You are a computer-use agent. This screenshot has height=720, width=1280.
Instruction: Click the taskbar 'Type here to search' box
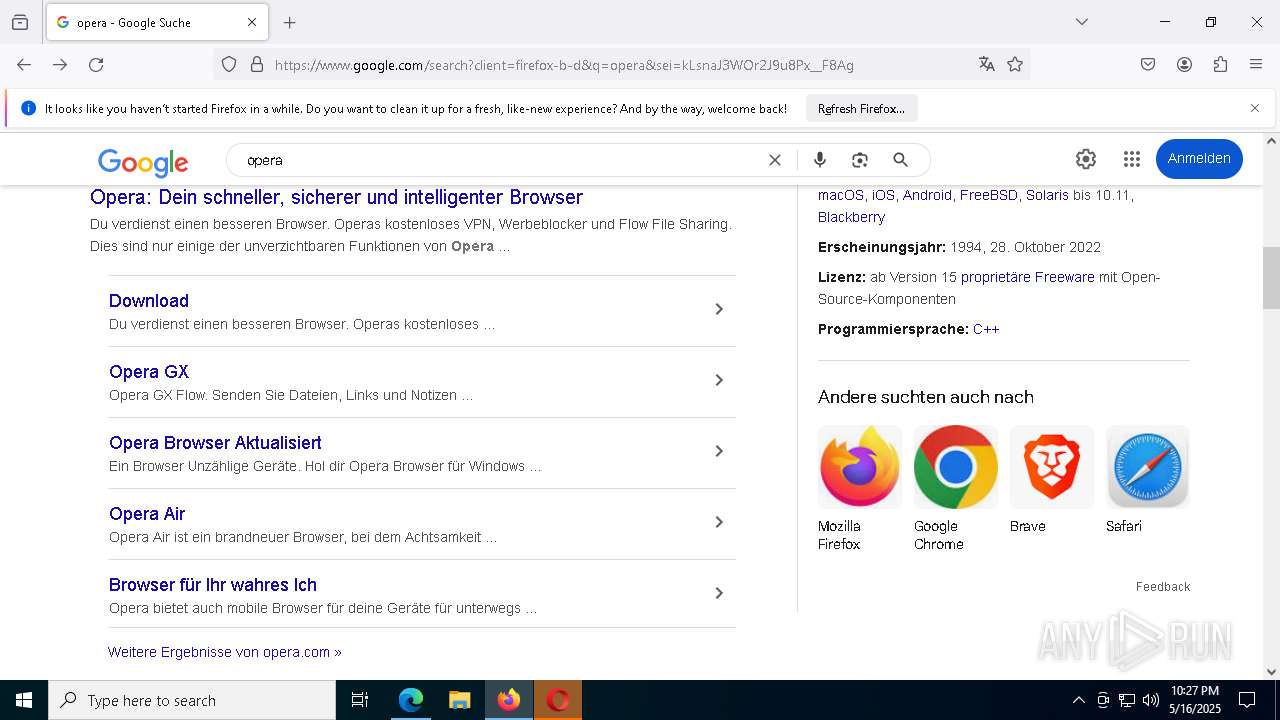tap(192, 700)
